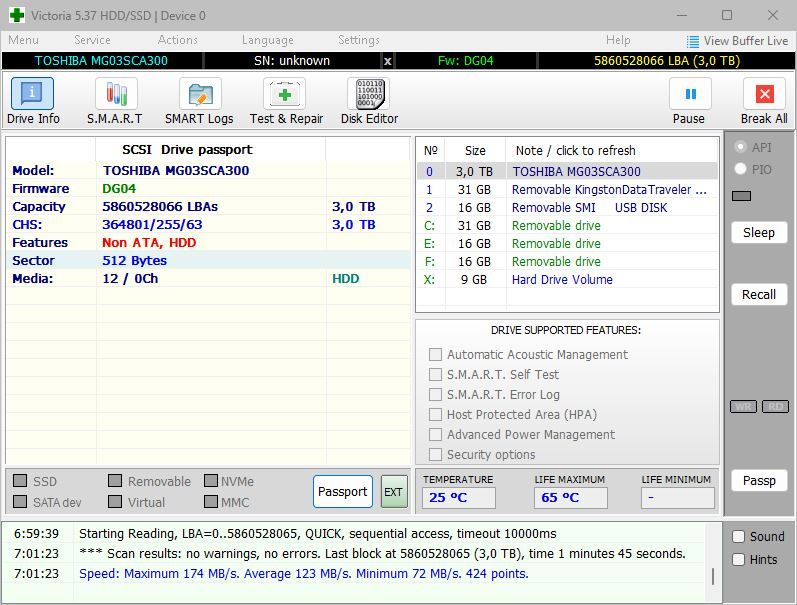Open the Menu menu
Viewport: 797px width, 605px height.
tap(23, 40)
